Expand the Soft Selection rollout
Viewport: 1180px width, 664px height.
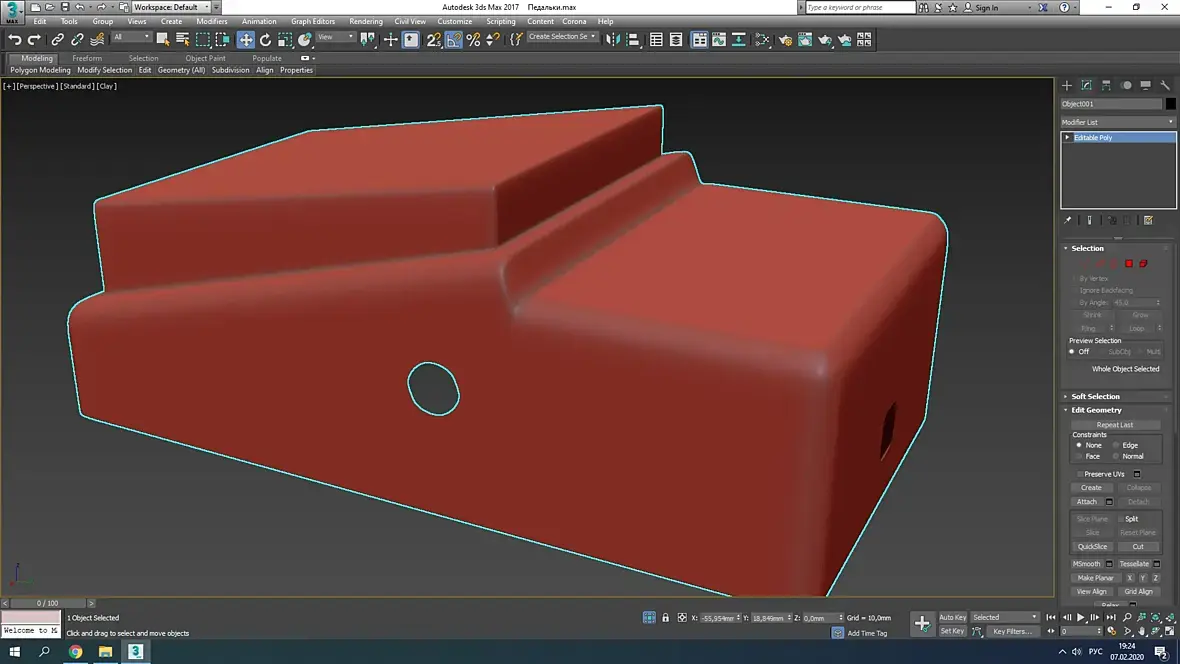(1095, 396)
